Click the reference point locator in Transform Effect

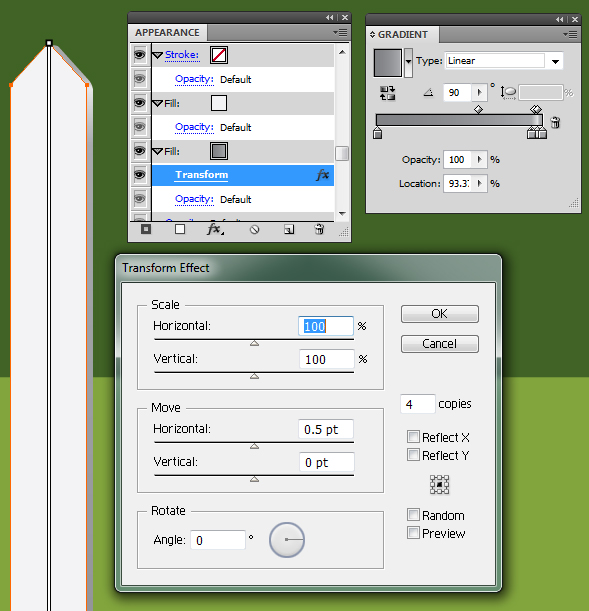pyautogui.click(x=439, y=484)
